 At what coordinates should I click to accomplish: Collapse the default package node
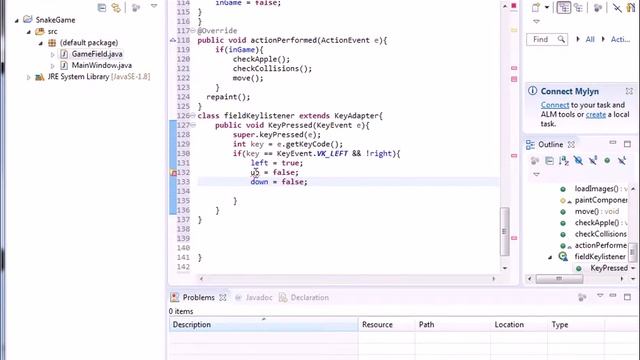click(x=41, y=43)
